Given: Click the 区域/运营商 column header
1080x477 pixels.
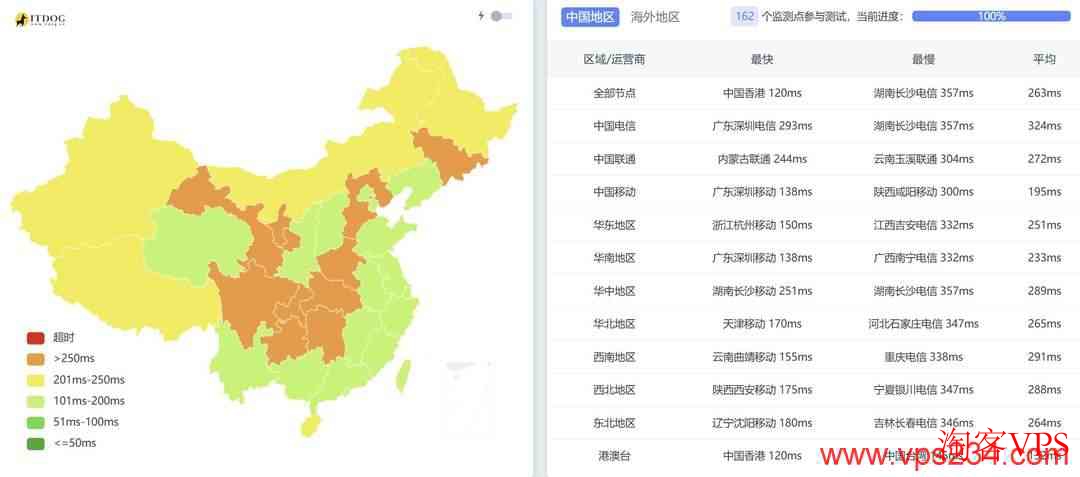Looking at the screenshot, I should [614, 60].
